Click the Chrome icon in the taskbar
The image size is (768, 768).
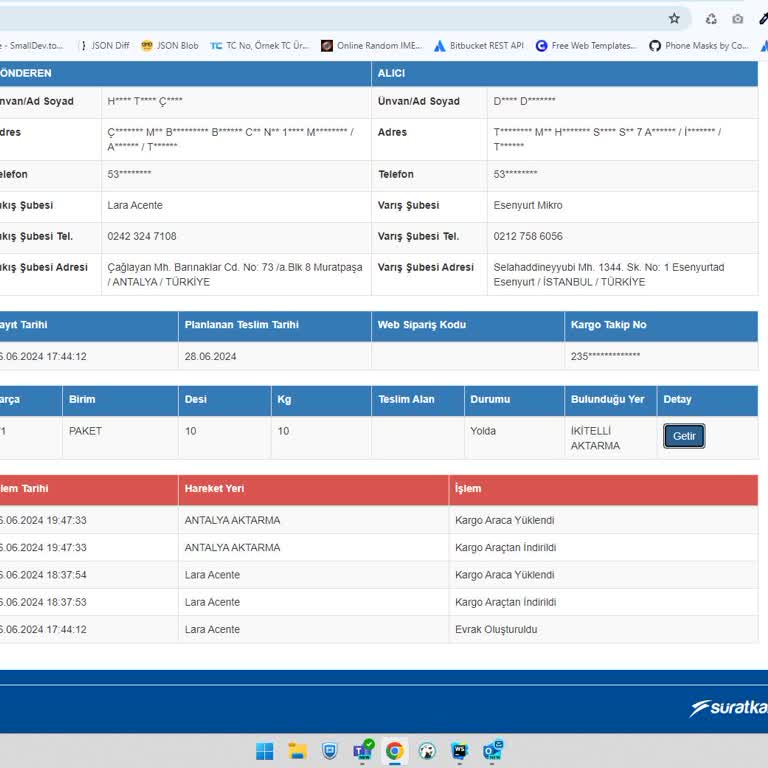coord(395,751)
